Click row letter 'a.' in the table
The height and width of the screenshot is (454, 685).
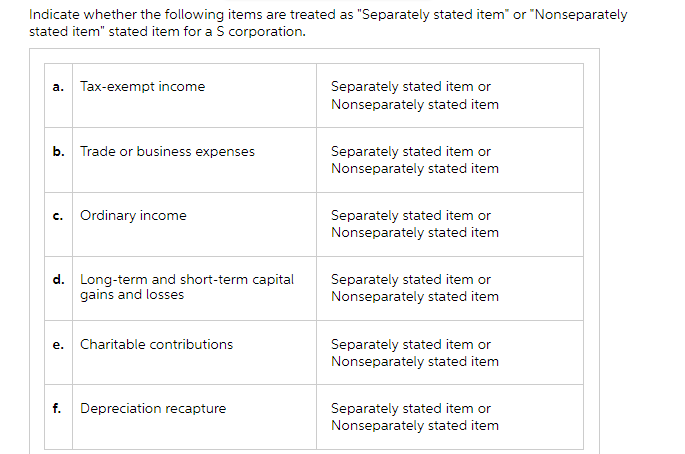[58, 87]
